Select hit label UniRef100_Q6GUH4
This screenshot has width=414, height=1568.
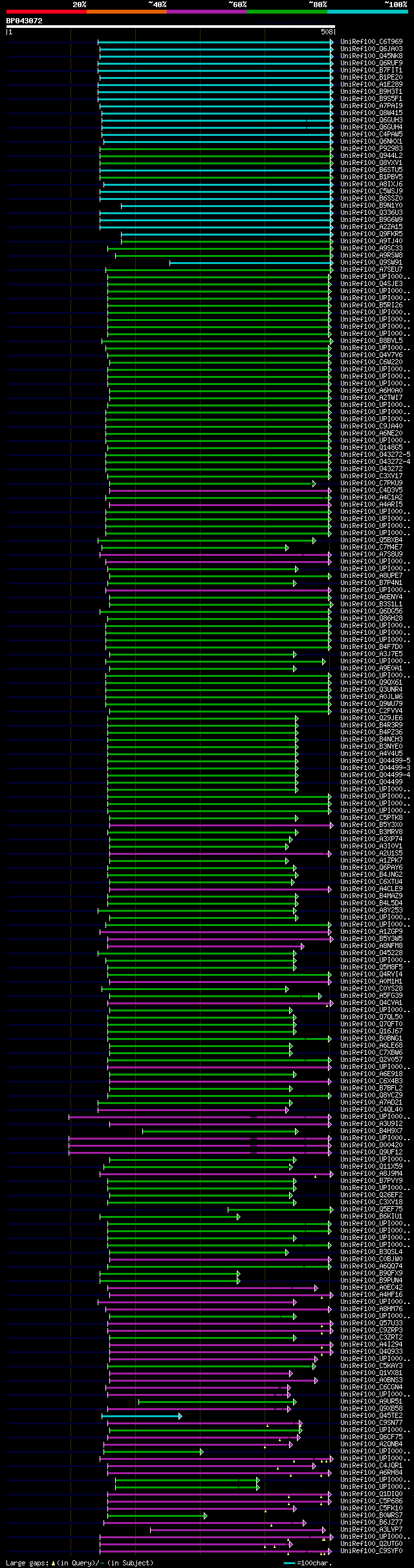tap(371, 127)
